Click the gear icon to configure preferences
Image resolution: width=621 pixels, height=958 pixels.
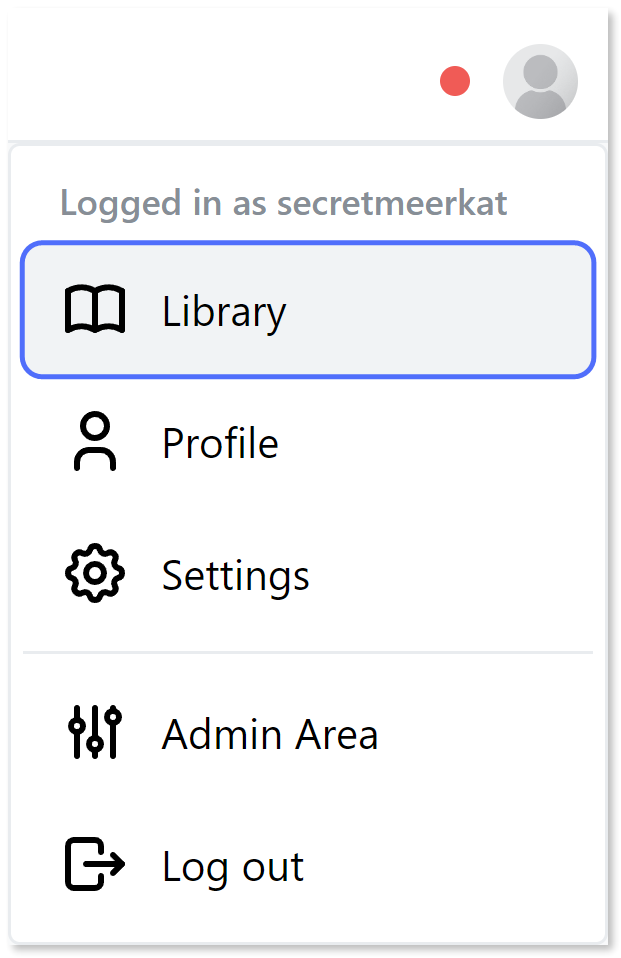pos(95,574)
